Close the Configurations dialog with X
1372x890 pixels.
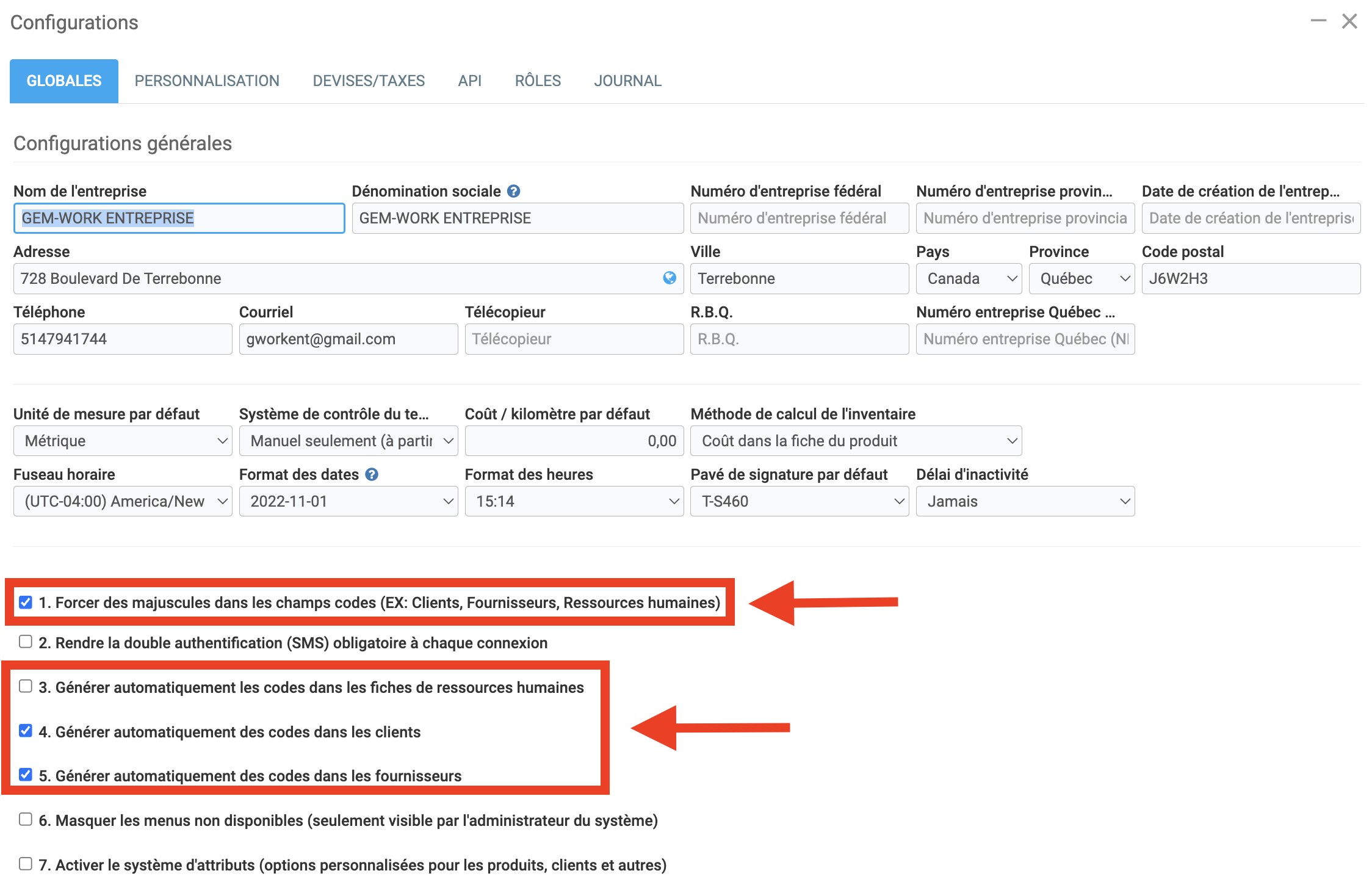(1349, 21)
